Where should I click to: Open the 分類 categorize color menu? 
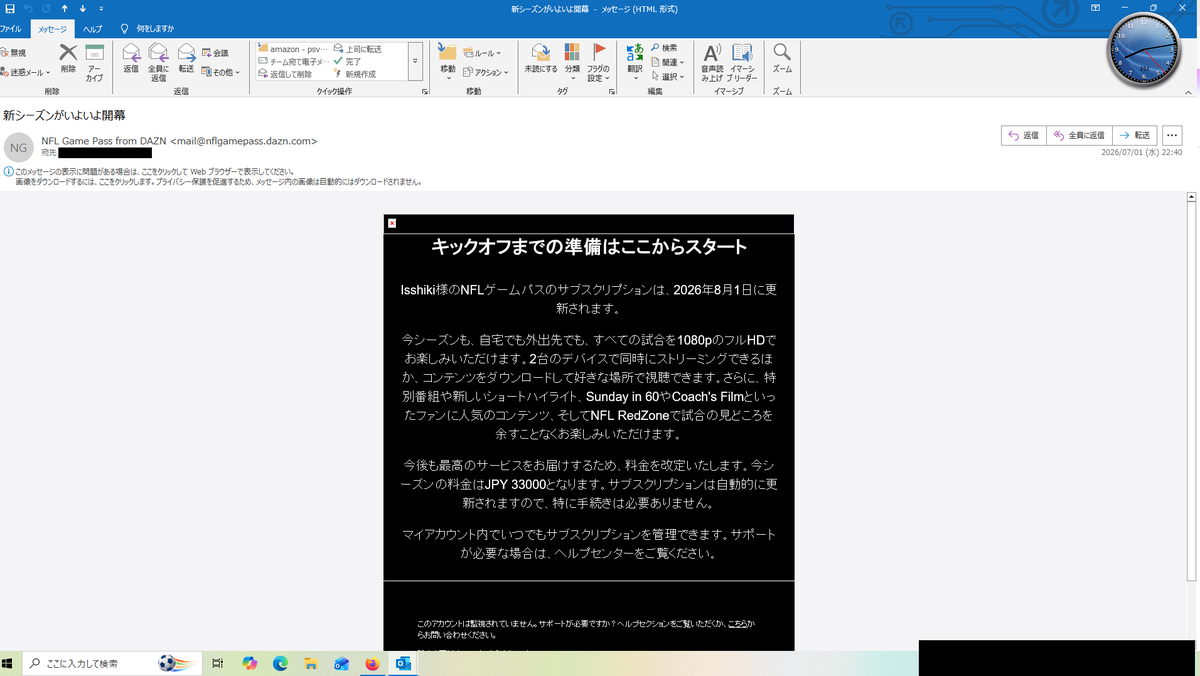click(572, 62)
